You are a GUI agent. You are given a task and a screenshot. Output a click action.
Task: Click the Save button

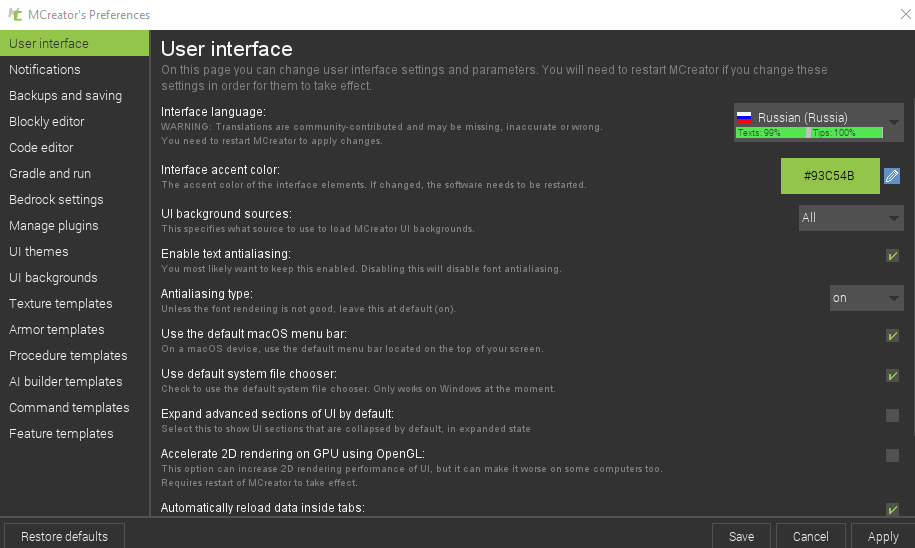741,536
